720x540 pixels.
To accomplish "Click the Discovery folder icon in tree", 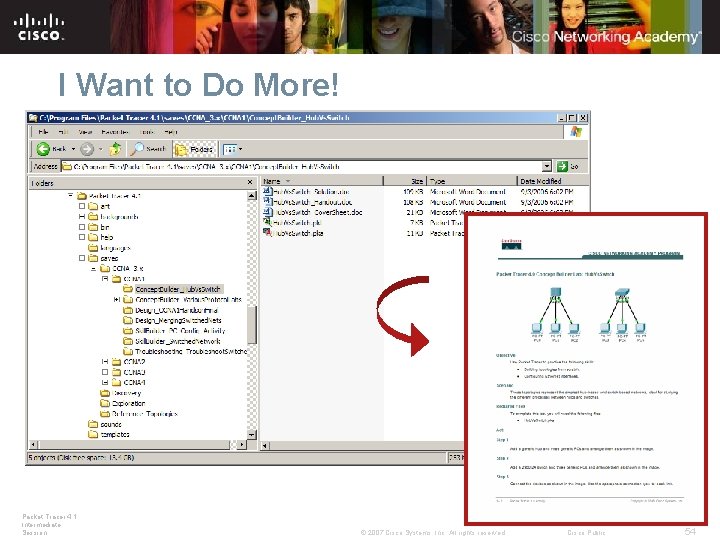I will click(105, 393).
